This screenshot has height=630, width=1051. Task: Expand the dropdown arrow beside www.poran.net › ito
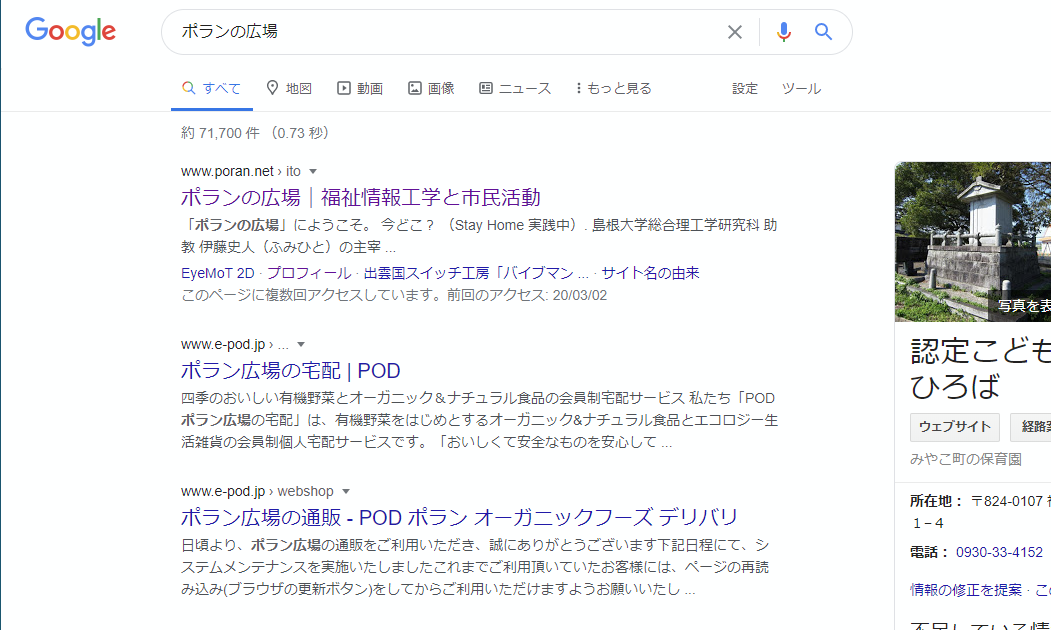tap(312, 172)
